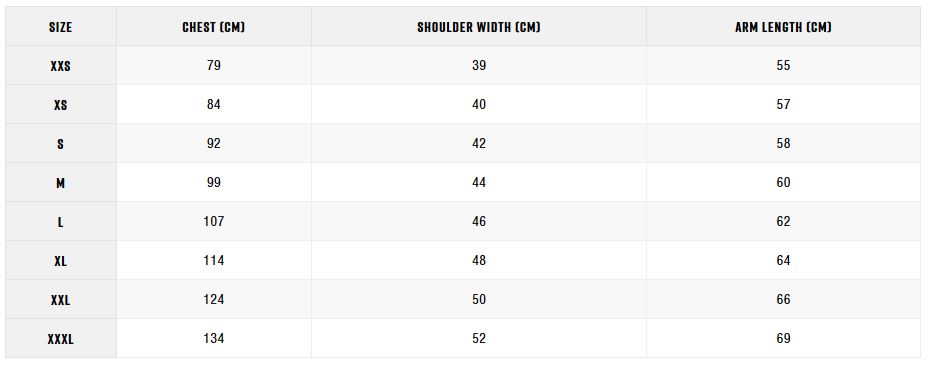
Task: Click the XXS size row label
Action: click(60, 66)
